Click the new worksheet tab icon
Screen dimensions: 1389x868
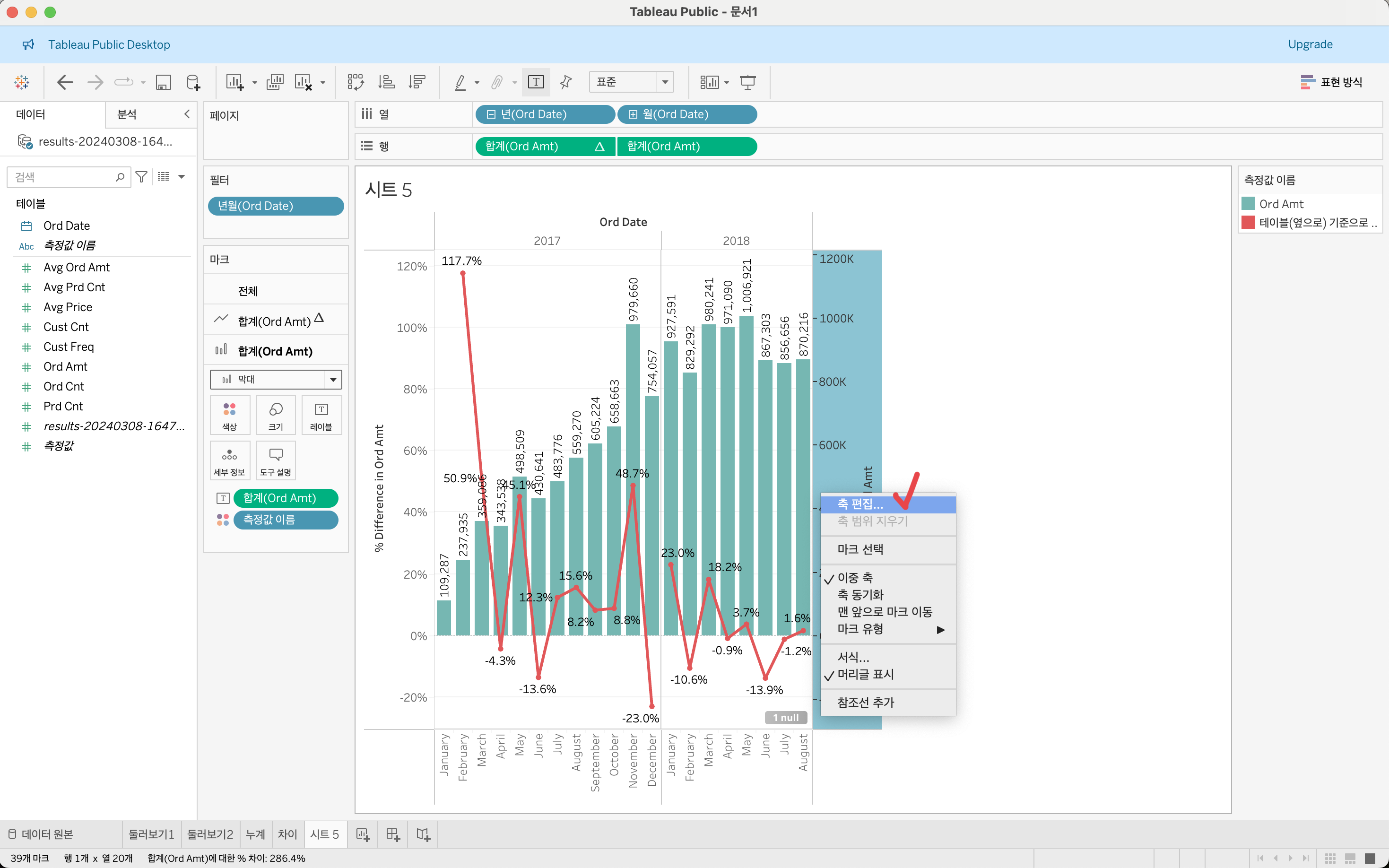(363, 834)
